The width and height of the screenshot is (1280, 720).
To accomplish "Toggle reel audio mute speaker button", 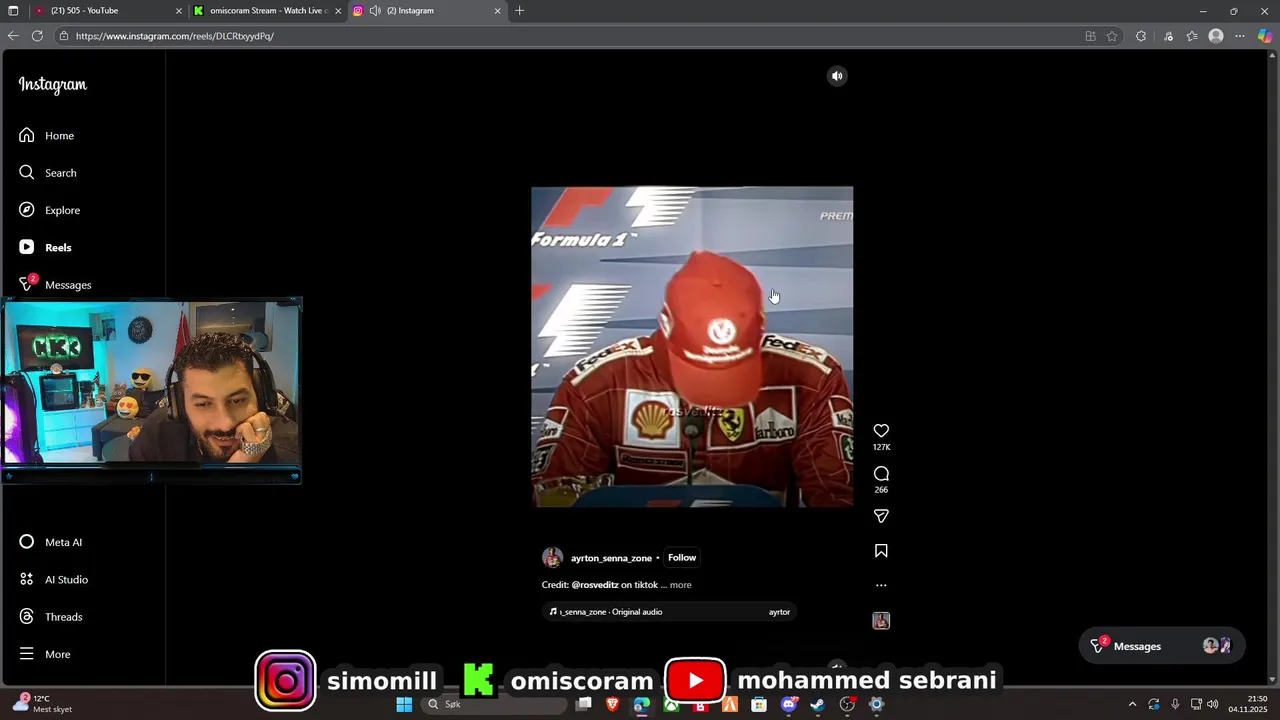I will coord(837,76).
